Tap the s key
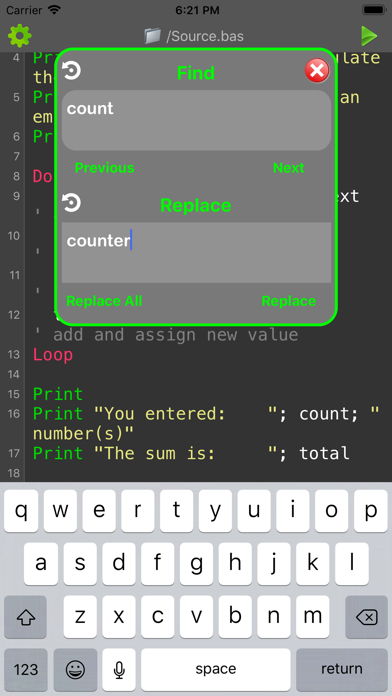This screenshot has height=696, width=392. pos(79,563)
